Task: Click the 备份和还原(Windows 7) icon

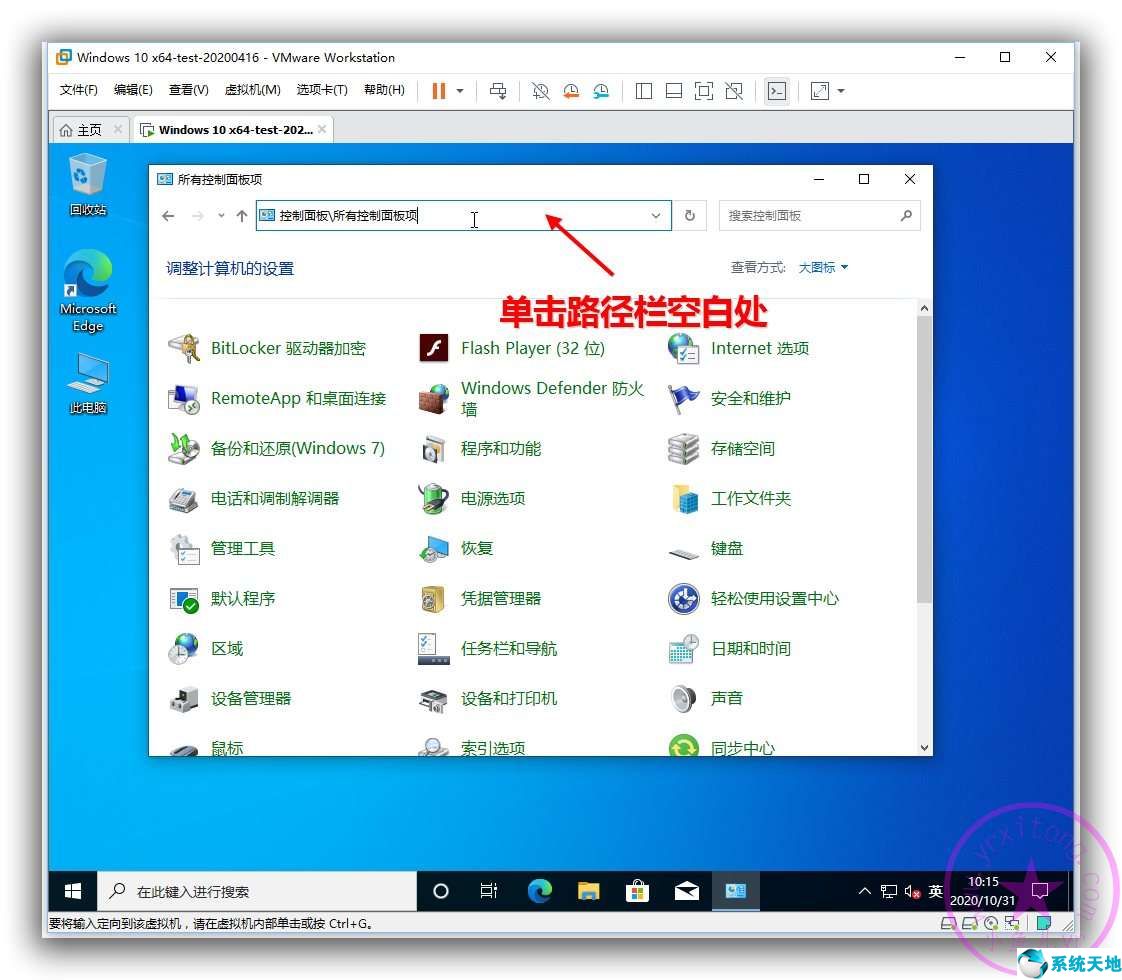Action: point(184,449)
